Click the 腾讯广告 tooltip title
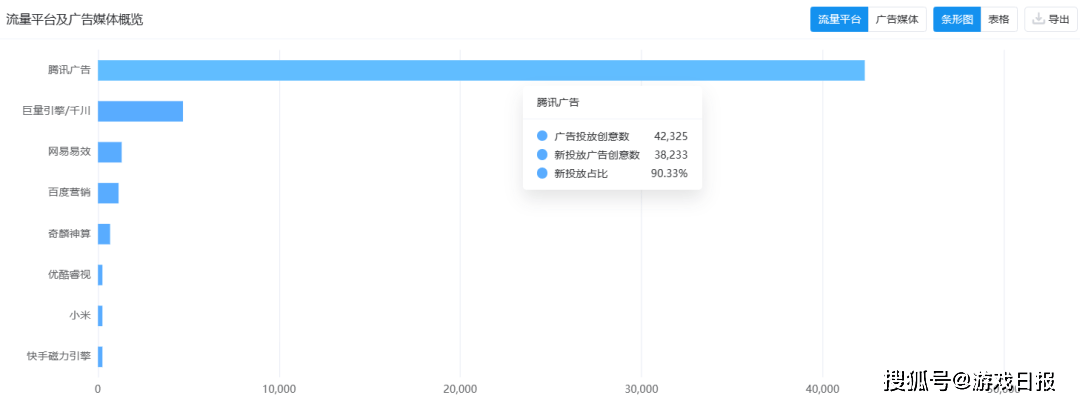 (558, 103)
